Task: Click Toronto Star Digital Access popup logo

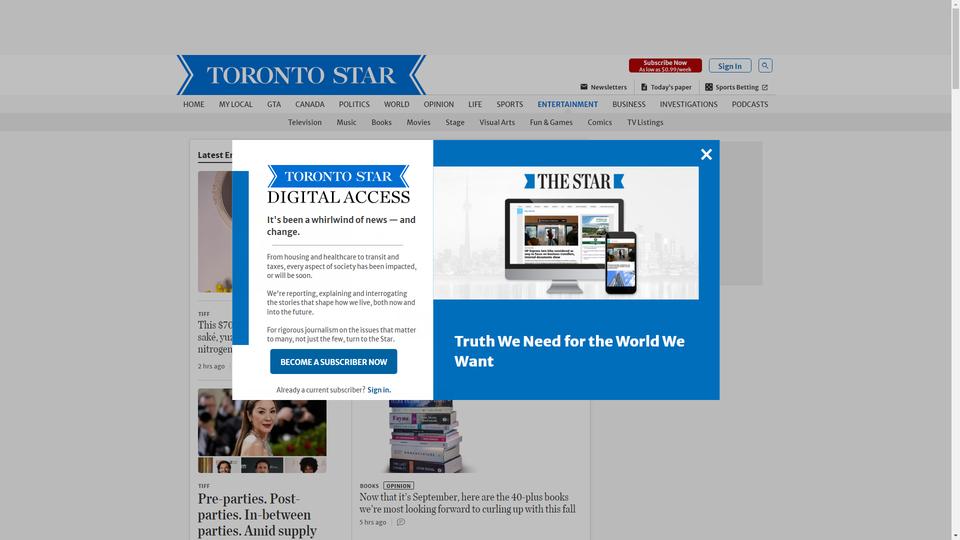Action: pos(339,184)
